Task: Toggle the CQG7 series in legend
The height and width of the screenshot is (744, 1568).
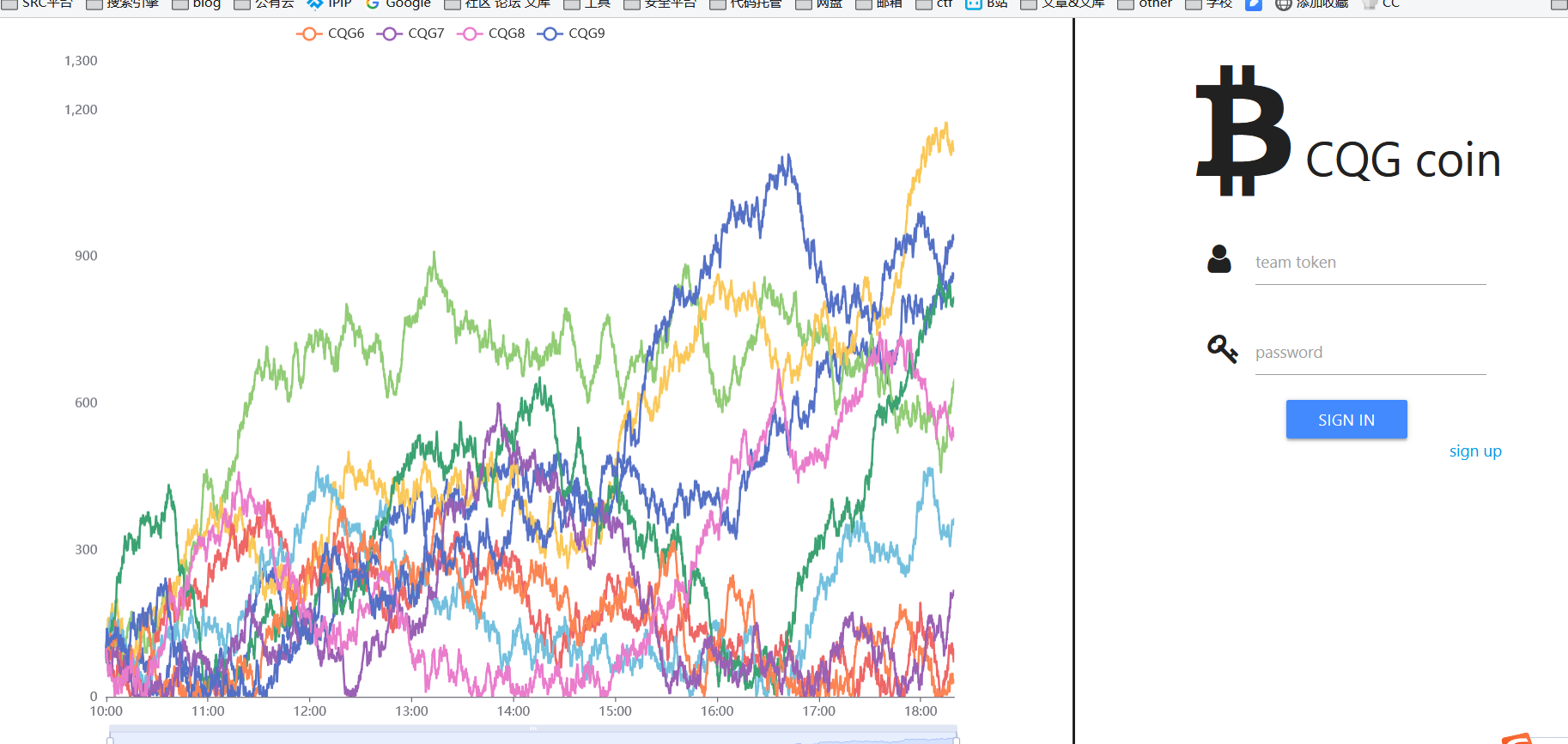Action: [410, 33]
